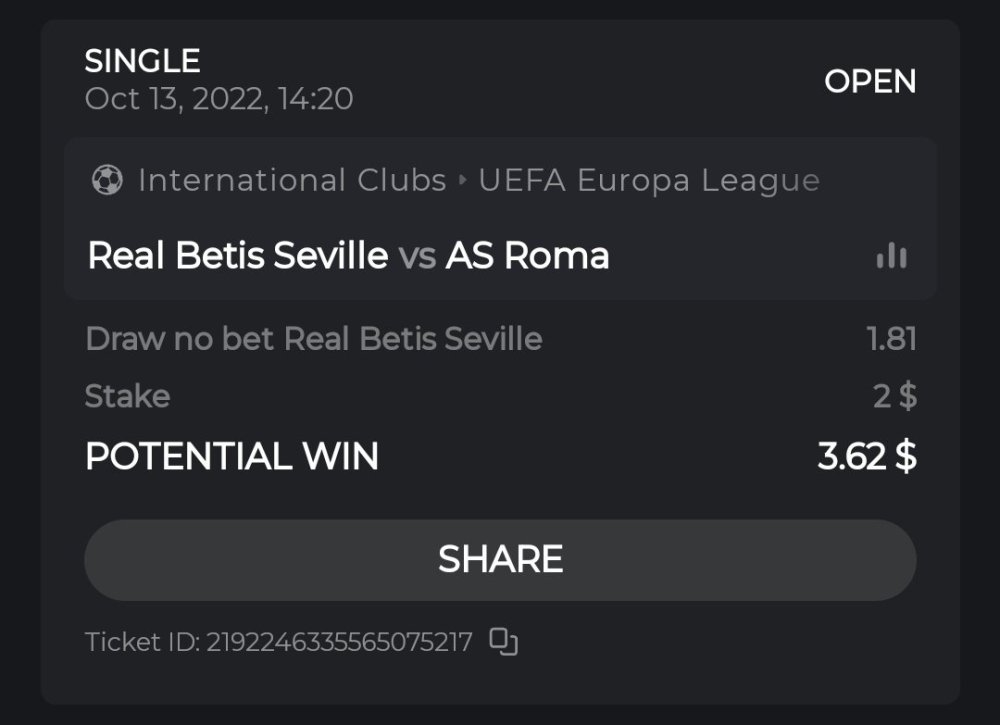Open match statistics bar chart icon
Image resolution: width=1000 pixels, height=725 pixels.
(891, 257)
